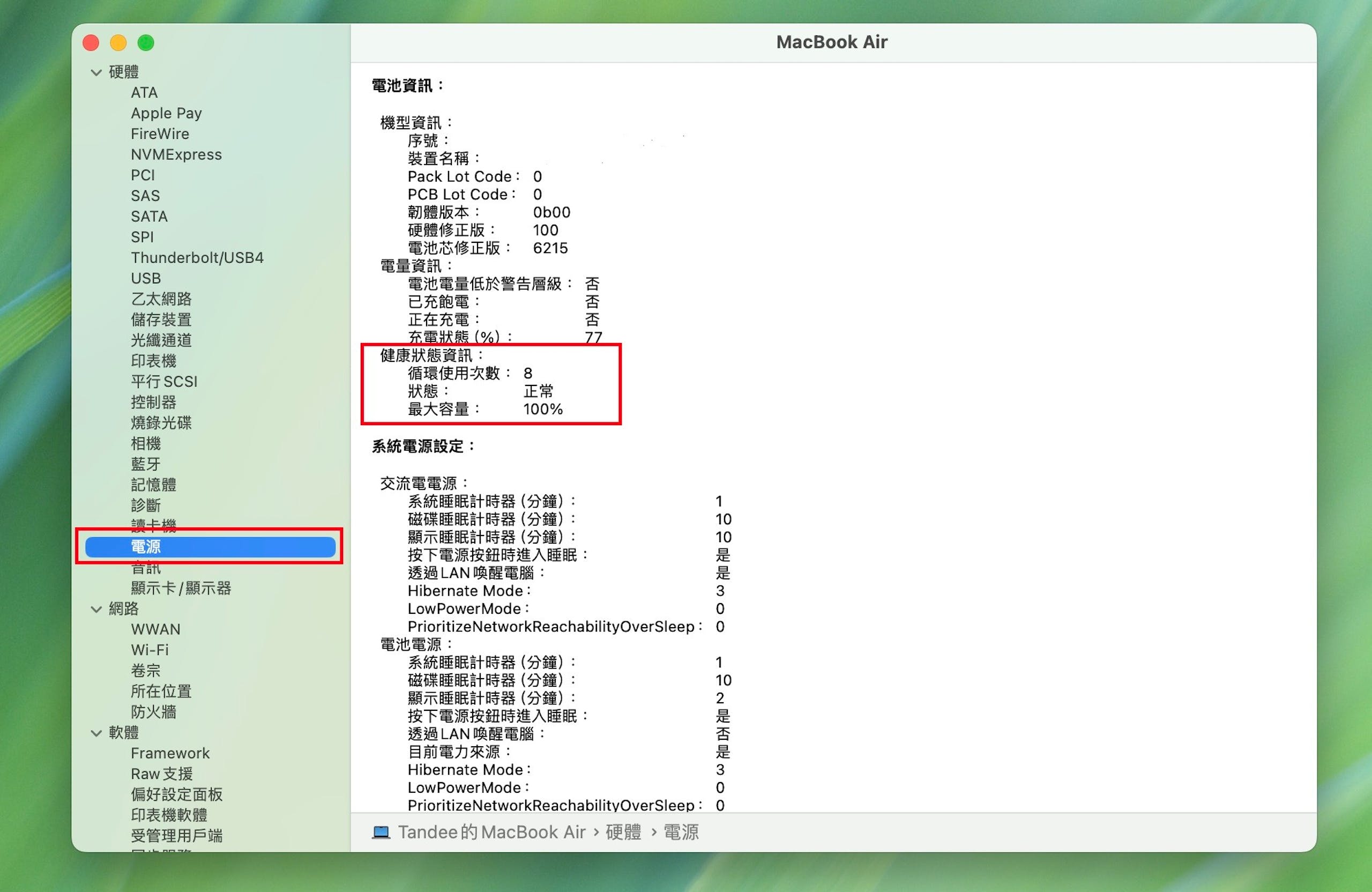
Task: Collapse the 硬體 section chevron
Action: pyautogui.click(x=96, y=72)
